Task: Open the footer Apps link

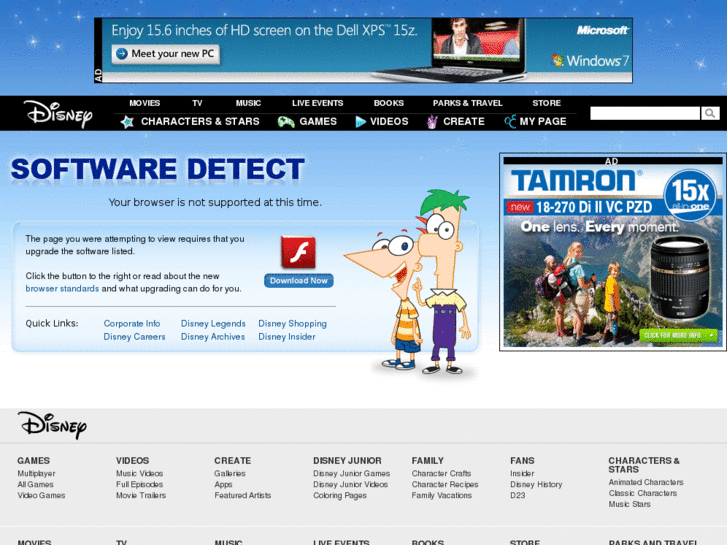Action: point(223,484)
